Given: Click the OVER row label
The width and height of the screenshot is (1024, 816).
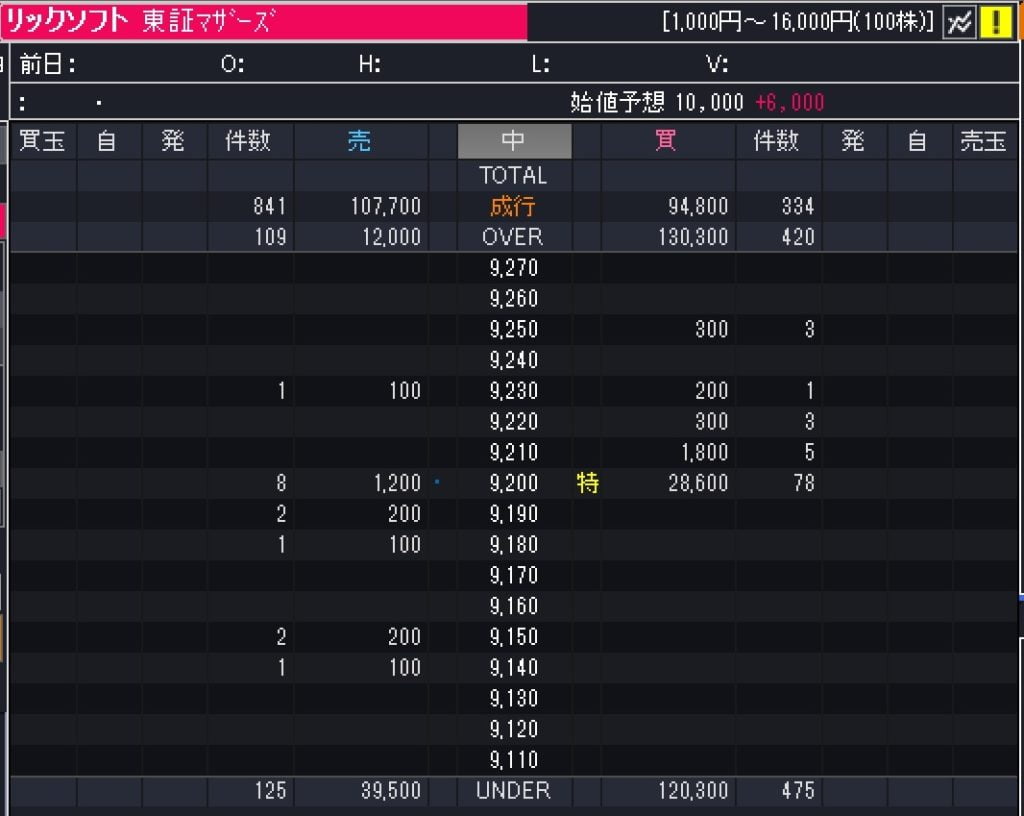Looking at the screenshot, I should [514, 237].
